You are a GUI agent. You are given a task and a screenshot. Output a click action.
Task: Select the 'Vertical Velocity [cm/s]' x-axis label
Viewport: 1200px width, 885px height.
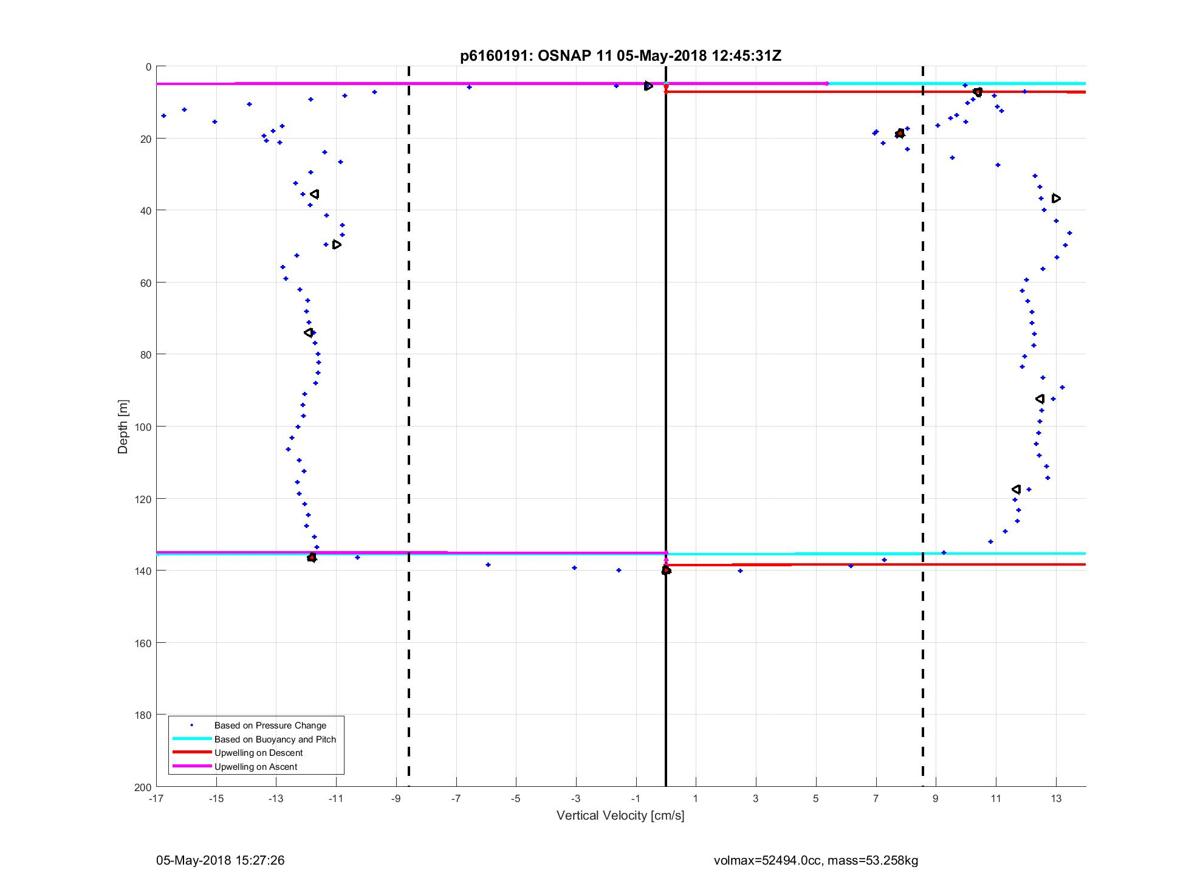[x=620, y=816]
